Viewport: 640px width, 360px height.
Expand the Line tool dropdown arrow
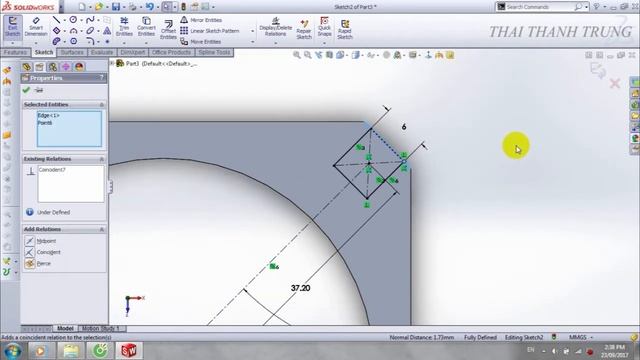pos(64,20)
